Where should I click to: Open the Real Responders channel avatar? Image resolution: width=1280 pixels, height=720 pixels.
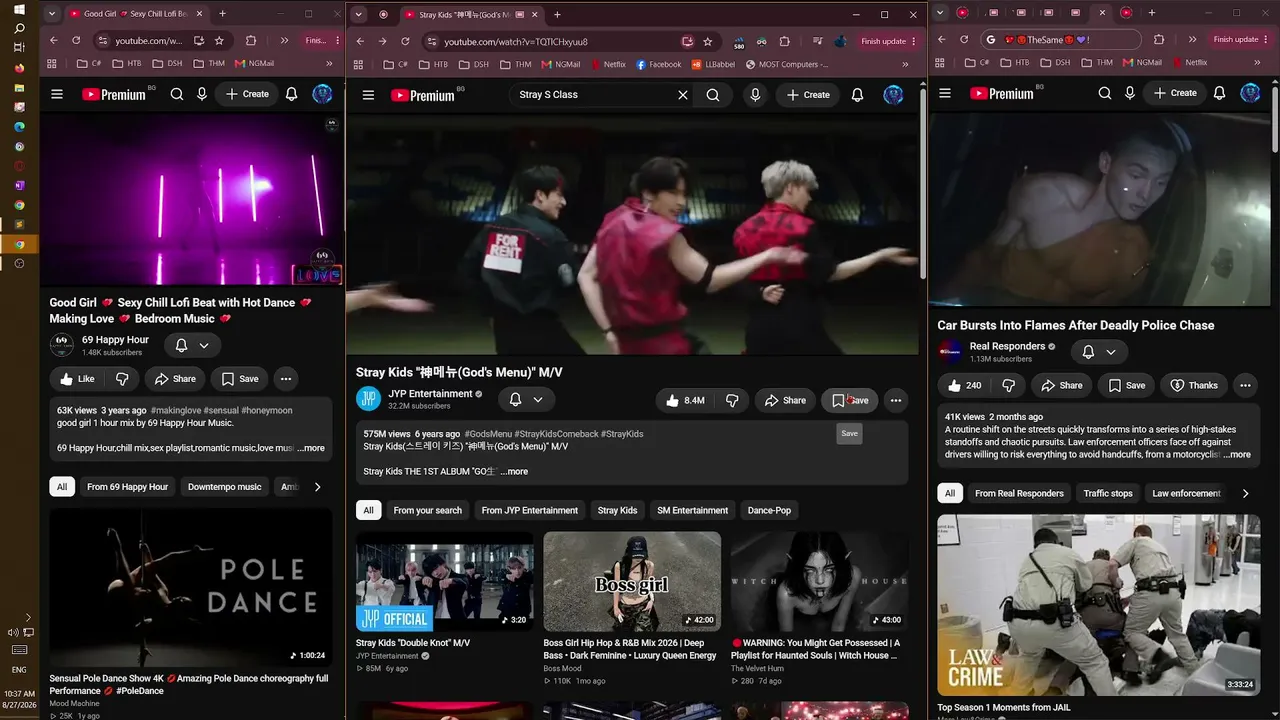[950, 352]
